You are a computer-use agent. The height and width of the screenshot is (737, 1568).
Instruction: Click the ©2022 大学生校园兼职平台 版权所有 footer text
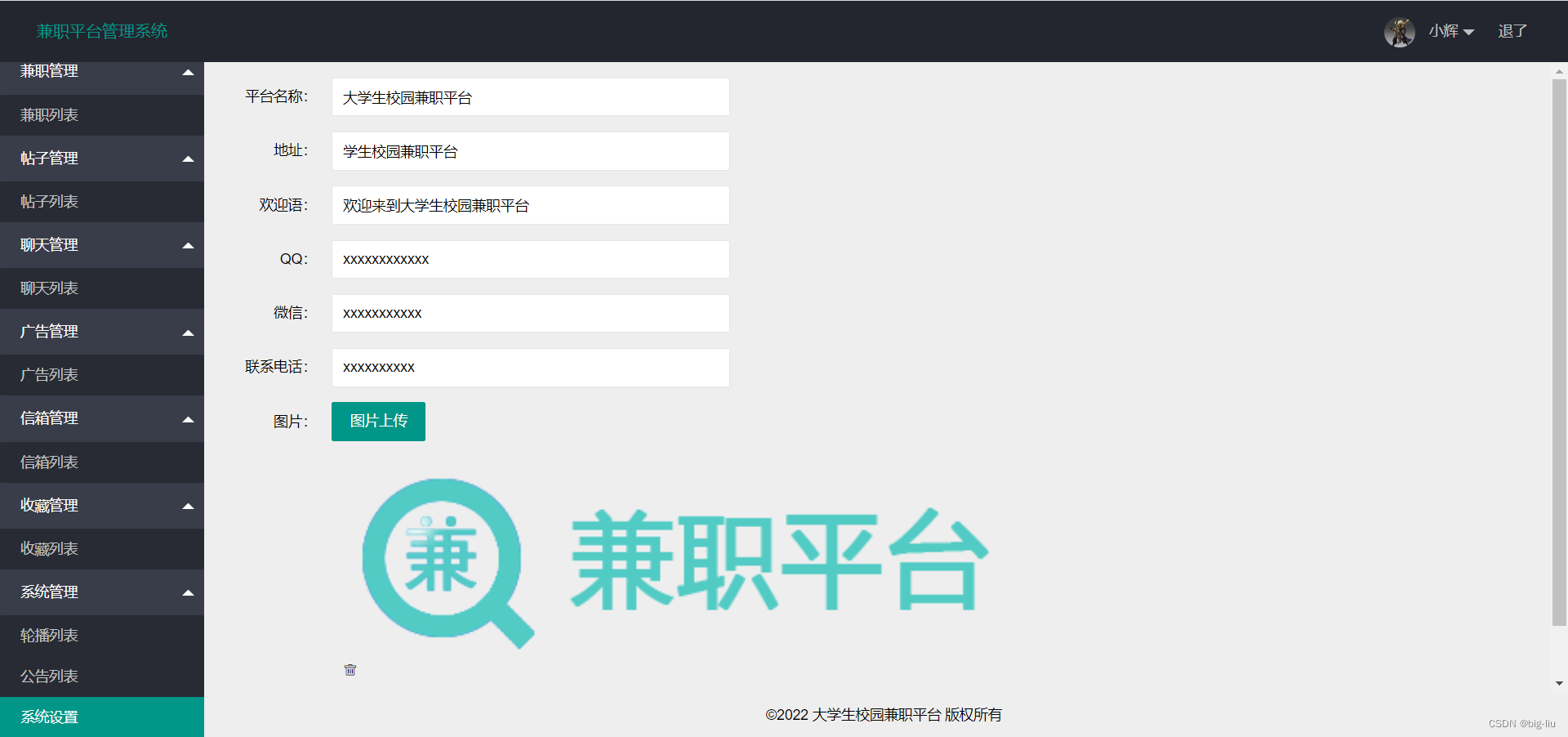tap(884, 715)
